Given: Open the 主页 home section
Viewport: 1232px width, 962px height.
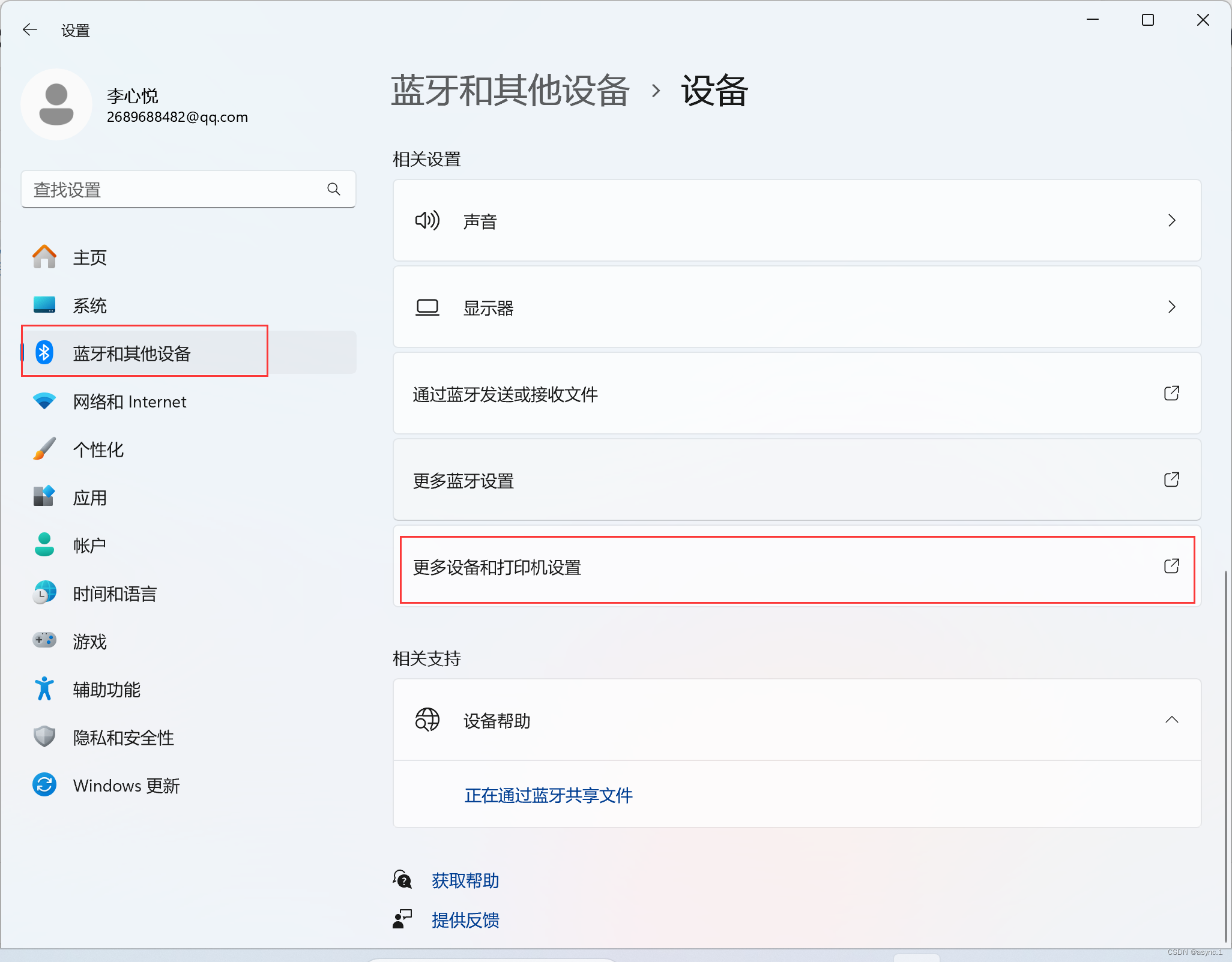Looking at the screenshot, I should click(x=90, y=257).
